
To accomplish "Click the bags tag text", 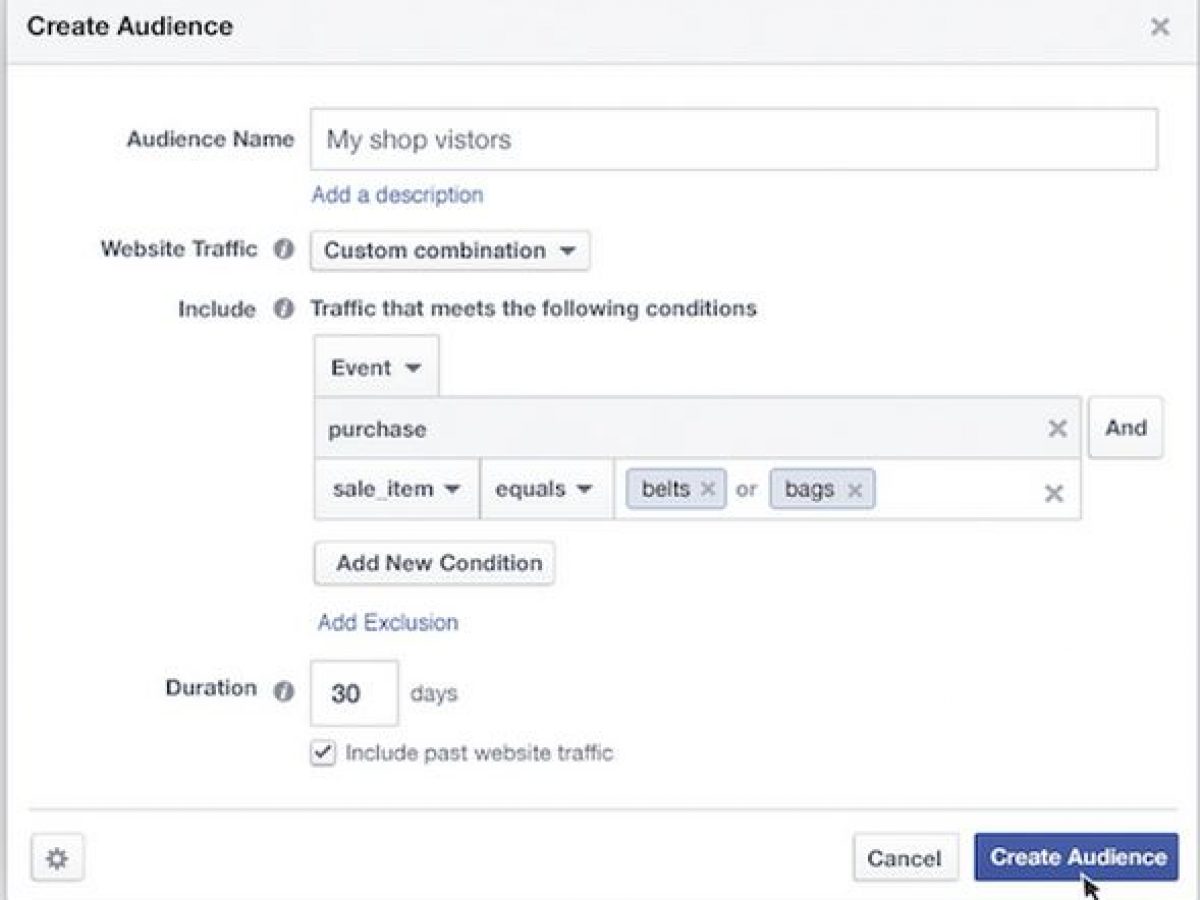I will click(810, 489).
